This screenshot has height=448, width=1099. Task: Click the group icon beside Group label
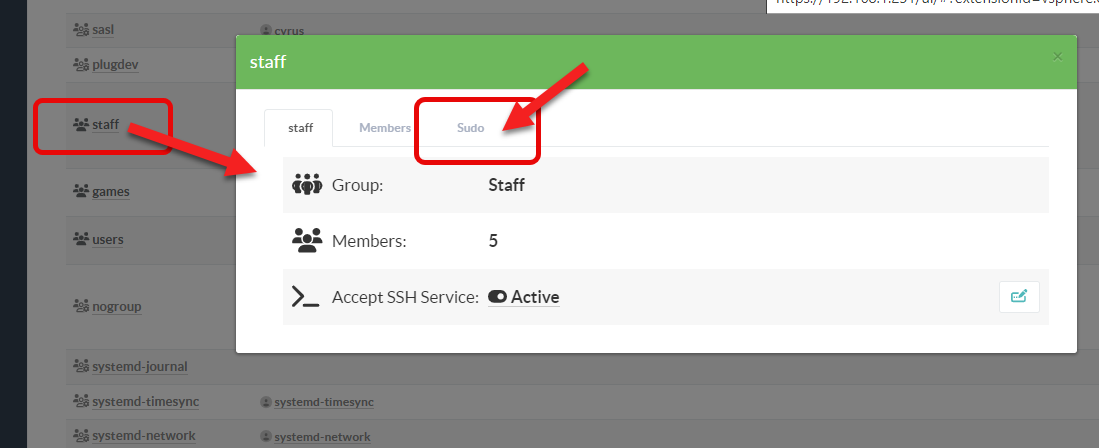[307, 185]
